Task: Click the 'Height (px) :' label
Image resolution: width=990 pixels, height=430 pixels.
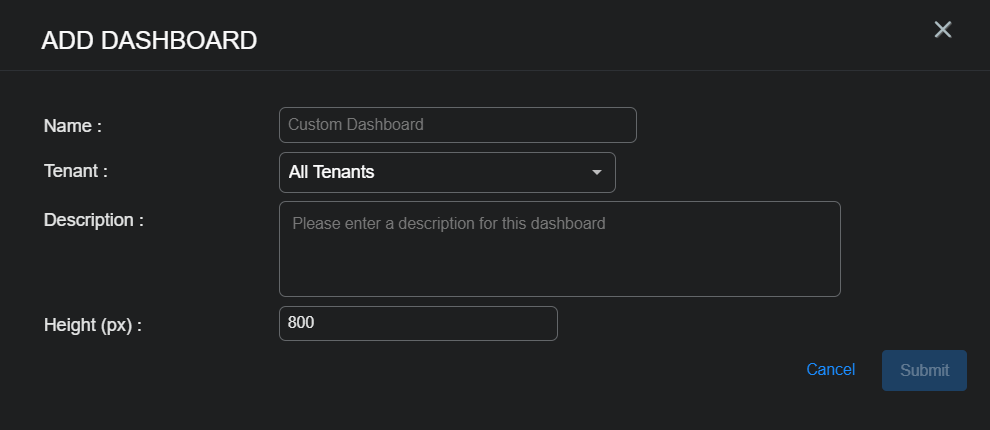Action: pyautogui.click(x=93, y=325)
